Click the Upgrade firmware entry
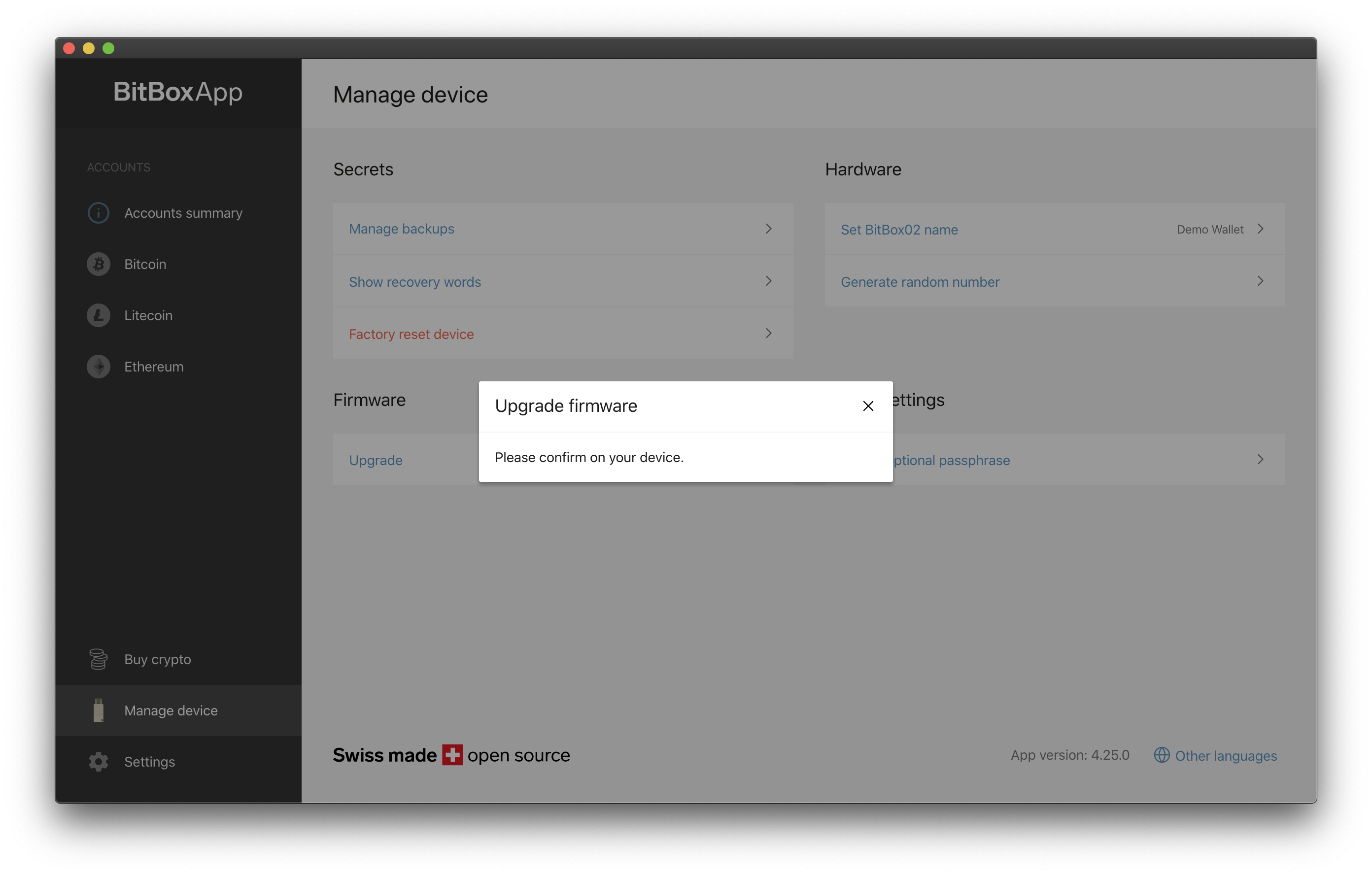This screenshot has height=876, width=1372. click(406, 460)
